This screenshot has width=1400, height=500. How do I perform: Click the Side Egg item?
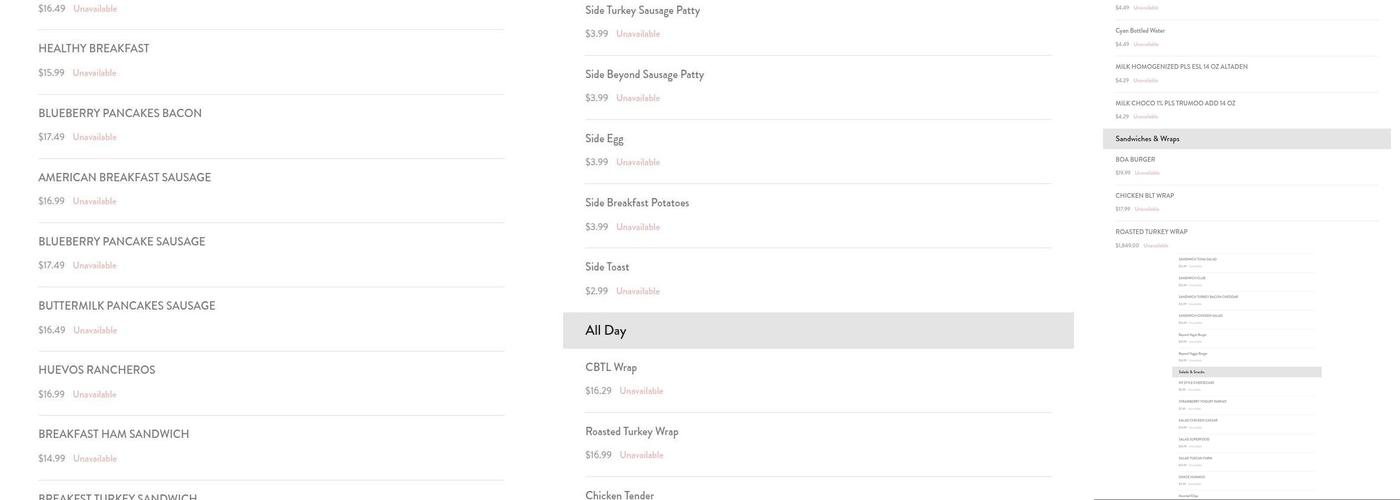pyautogui.click(x=605, y=139)
